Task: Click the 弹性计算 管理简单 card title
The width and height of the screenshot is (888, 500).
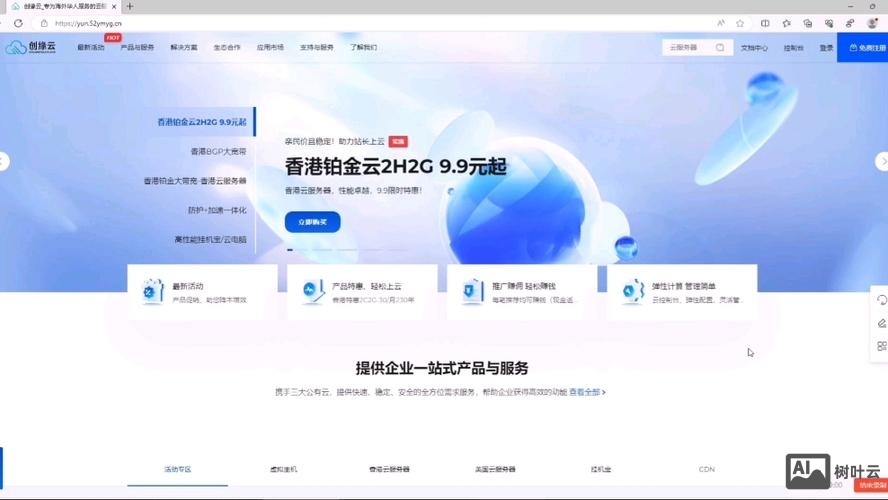Action: [684, 286]
